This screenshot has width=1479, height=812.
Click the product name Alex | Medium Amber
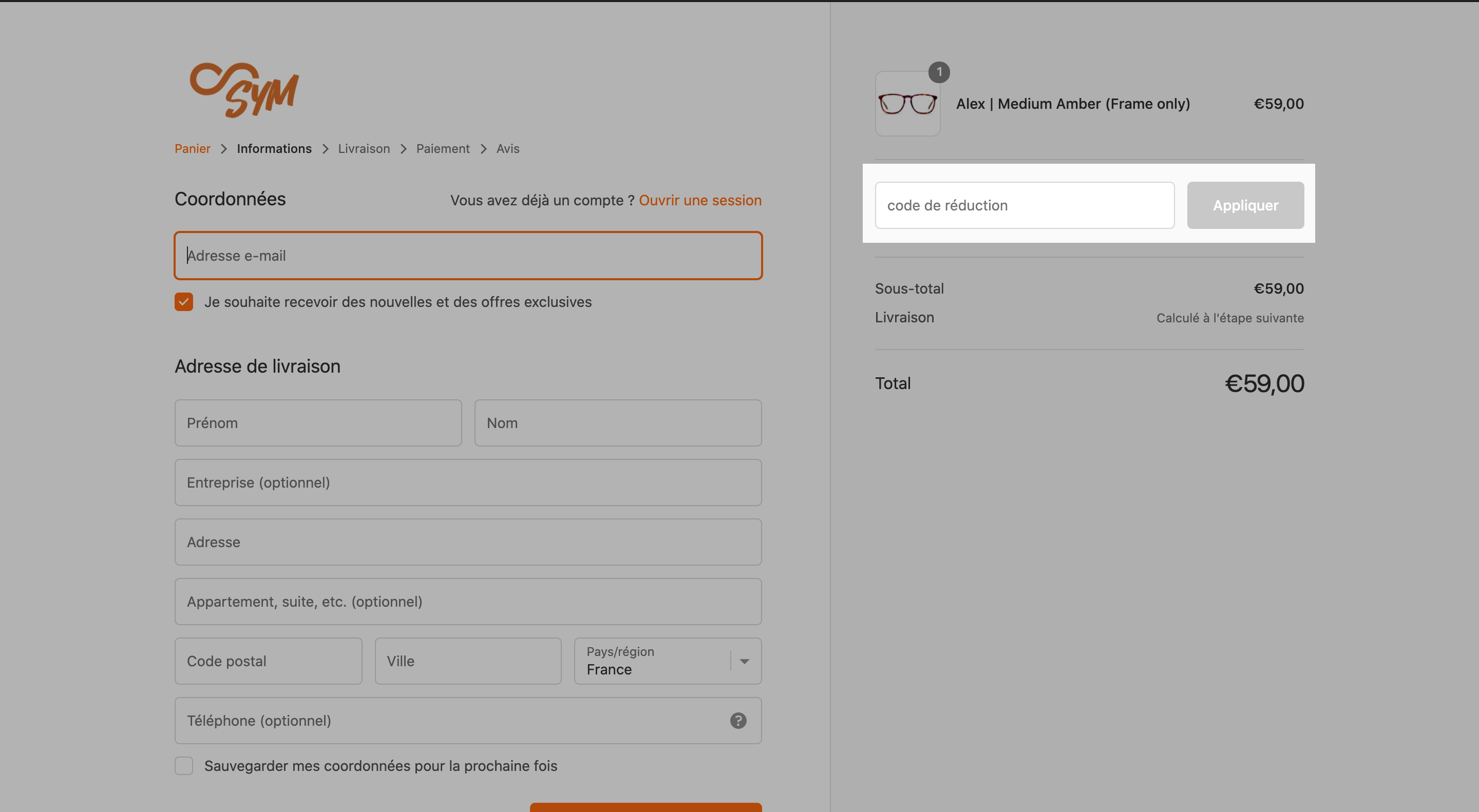point(1072,104)
